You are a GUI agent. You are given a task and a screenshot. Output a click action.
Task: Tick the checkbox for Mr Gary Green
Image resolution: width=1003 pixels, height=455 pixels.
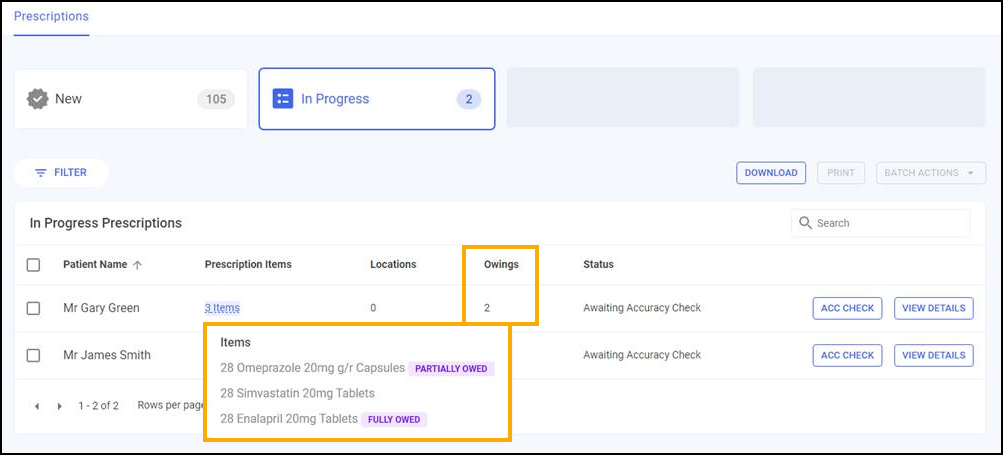pos(33,308)
